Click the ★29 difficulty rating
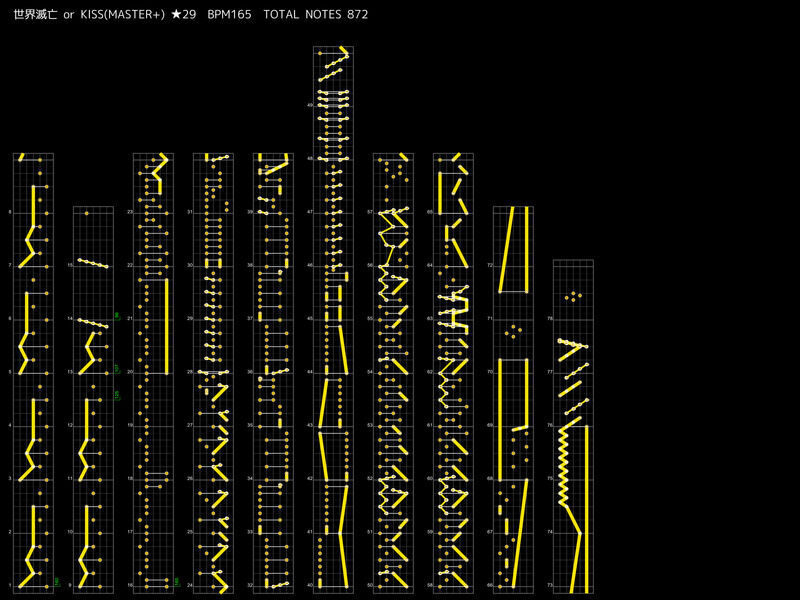The width and height of the screenshot is (800, 600). [184, 15]
